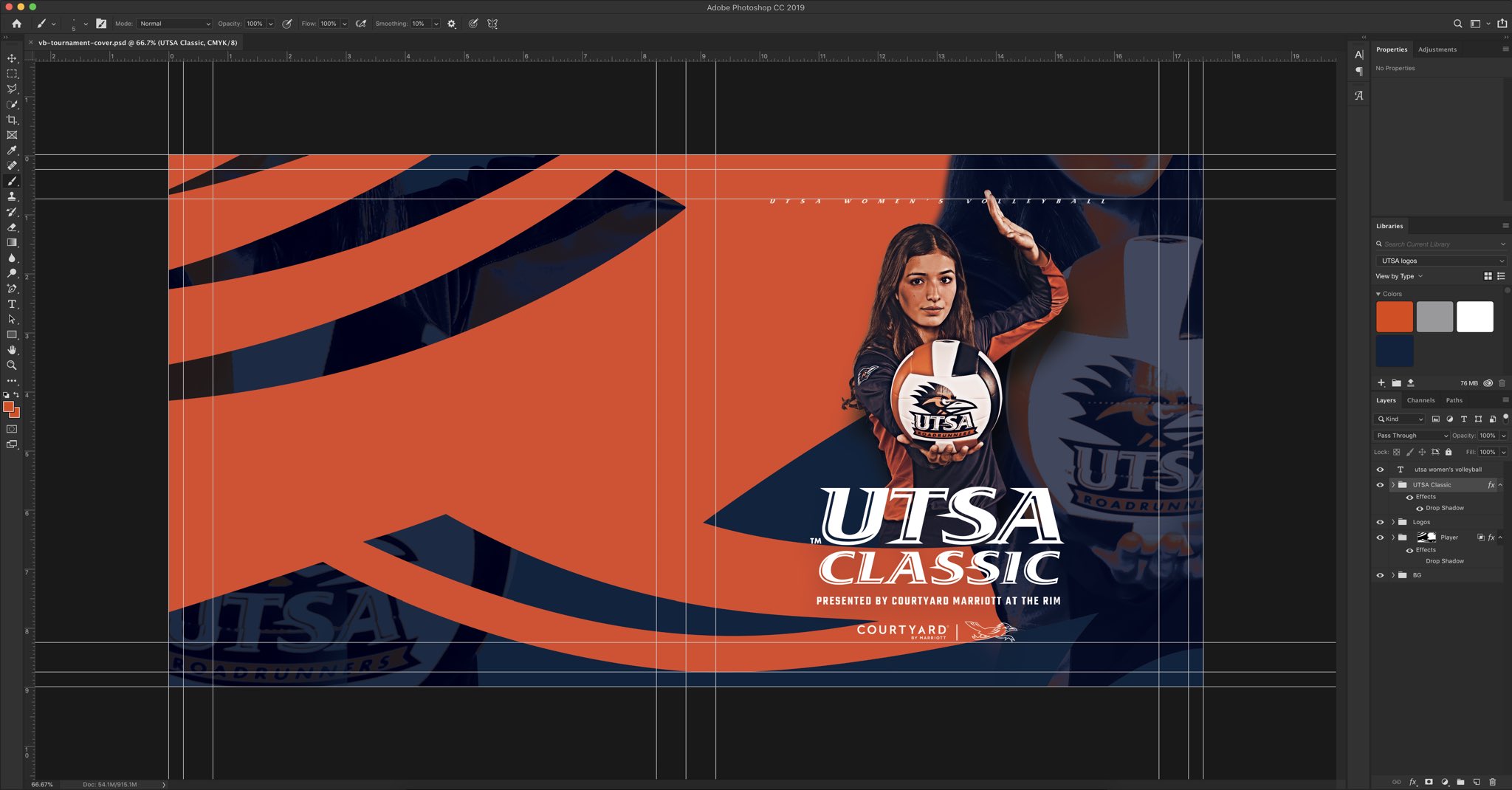Open the UTSA logos library dropdown
Screen dimensions: 1512x790
pos(1442,261)
